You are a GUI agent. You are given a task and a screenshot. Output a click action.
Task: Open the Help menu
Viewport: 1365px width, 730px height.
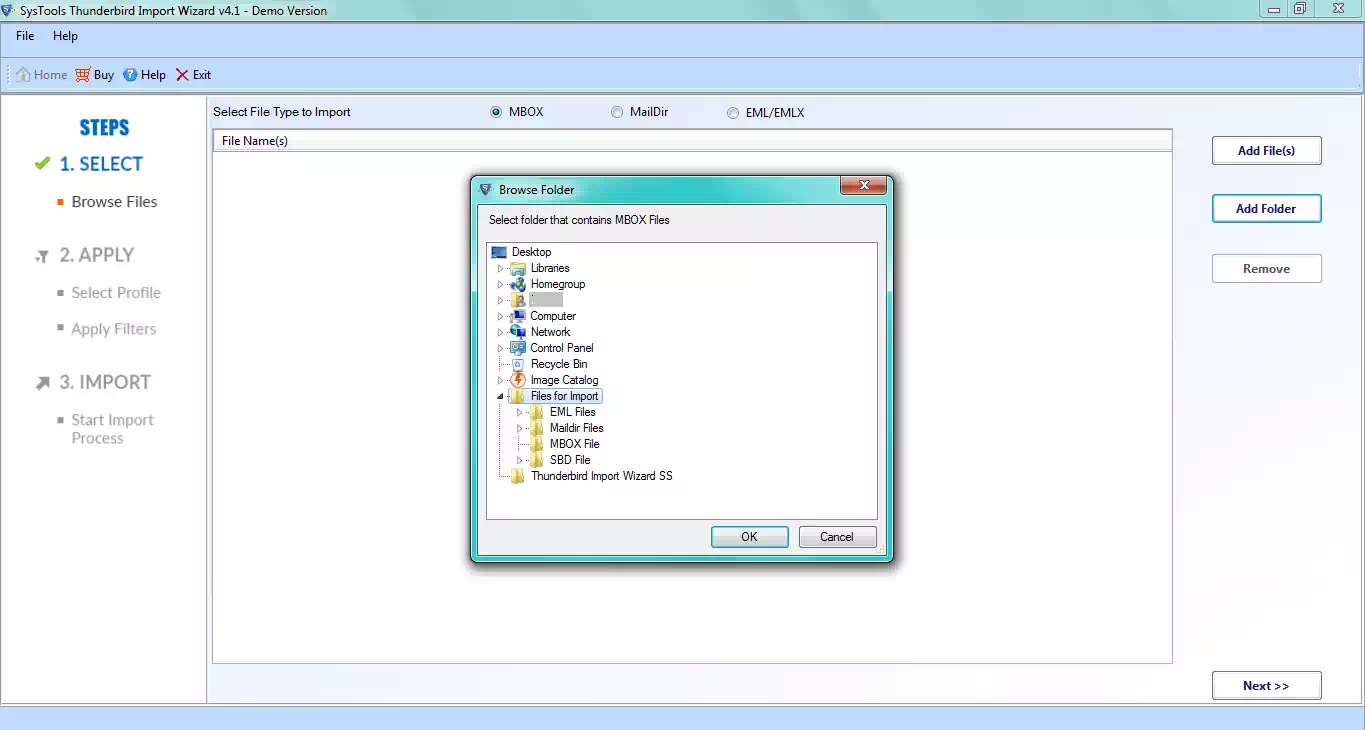point(65,36)
